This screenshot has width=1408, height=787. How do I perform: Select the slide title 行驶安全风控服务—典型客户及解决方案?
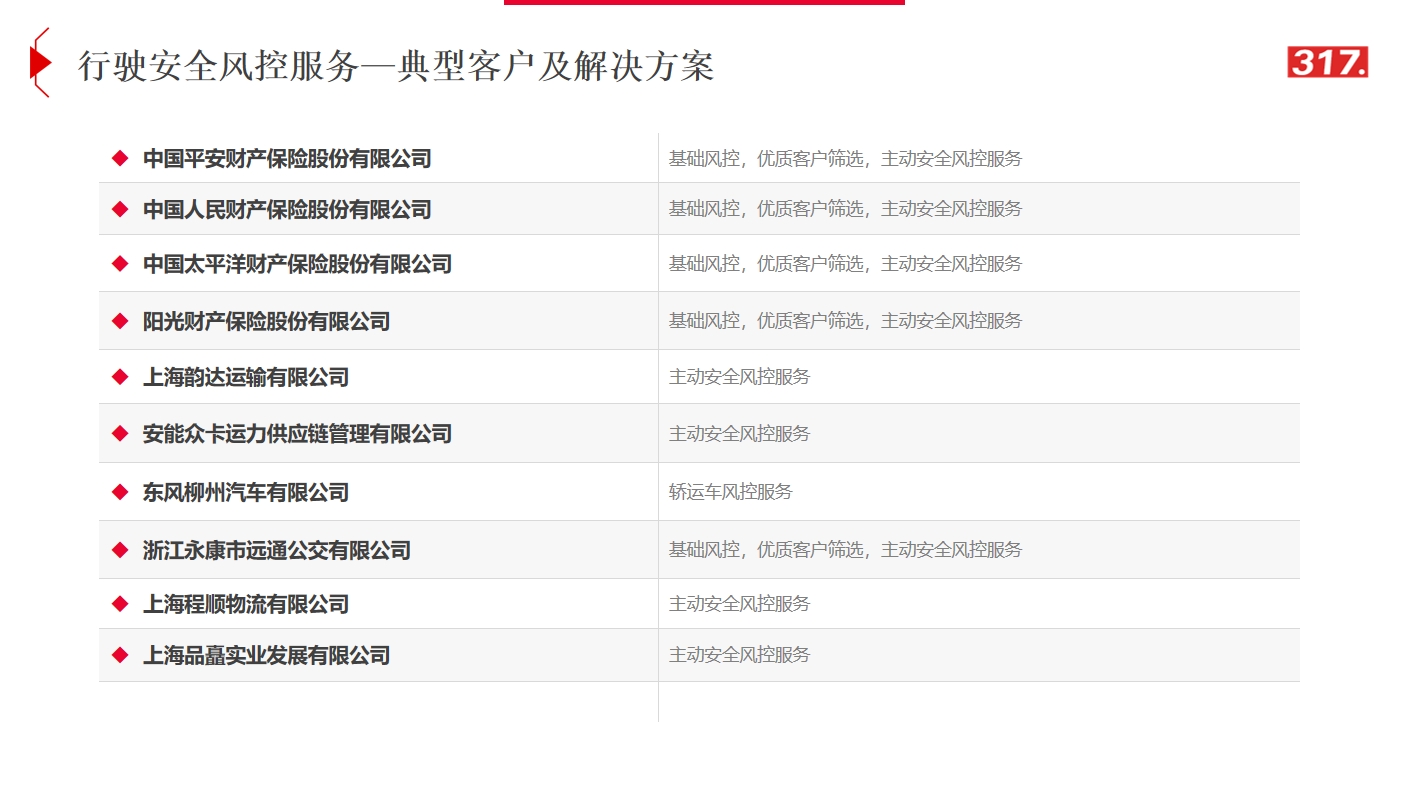tap(396, 66)
